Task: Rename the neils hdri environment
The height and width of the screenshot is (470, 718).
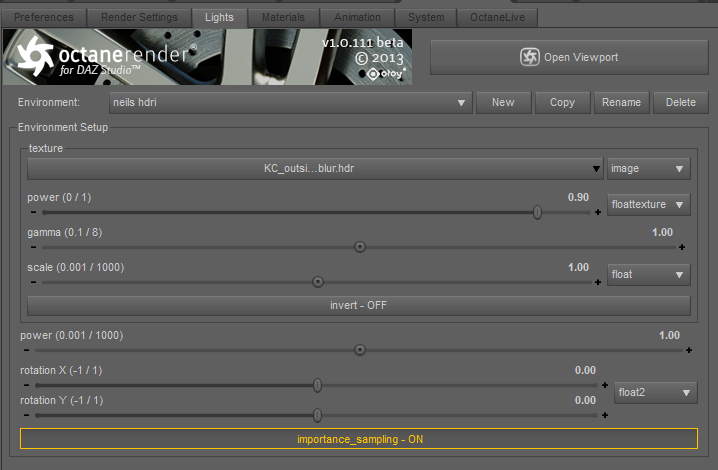Action: coord(621,103)
